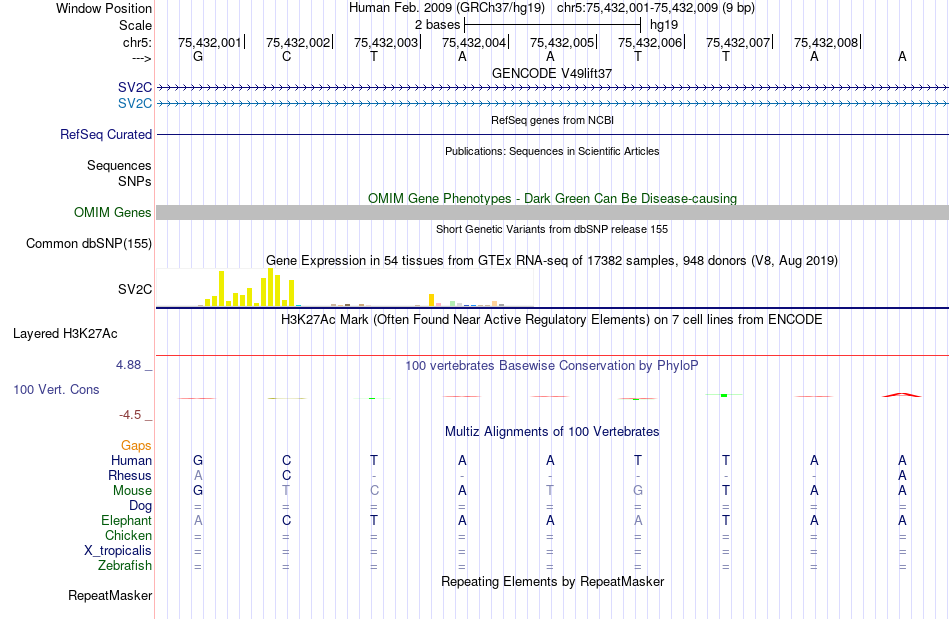Click the bright green PhyloP bar under 75,432,007
The height and width of the screenshot is (619, 950).
[724, 396]
